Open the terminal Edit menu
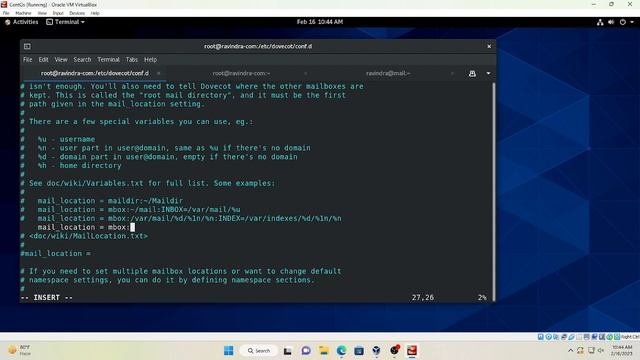Image resolution: width=640 pixels, height=360 pixels. click(43, 60)
